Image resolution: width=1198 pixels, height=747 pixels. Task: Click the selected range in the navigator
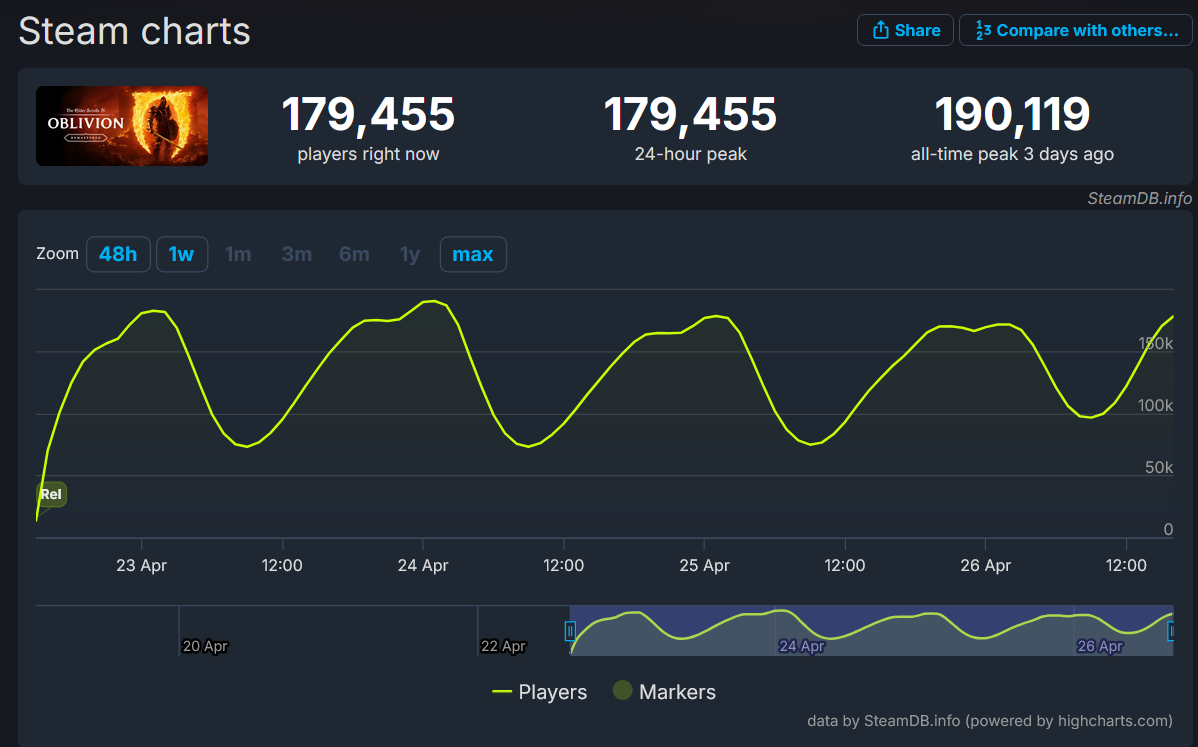[x=872, y=630]
